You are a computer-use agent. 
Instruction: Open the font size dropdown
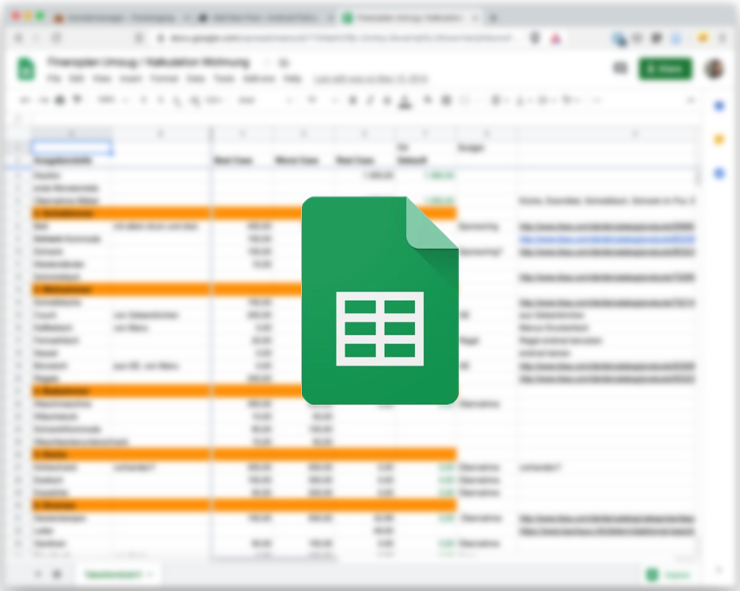(323, 100)
